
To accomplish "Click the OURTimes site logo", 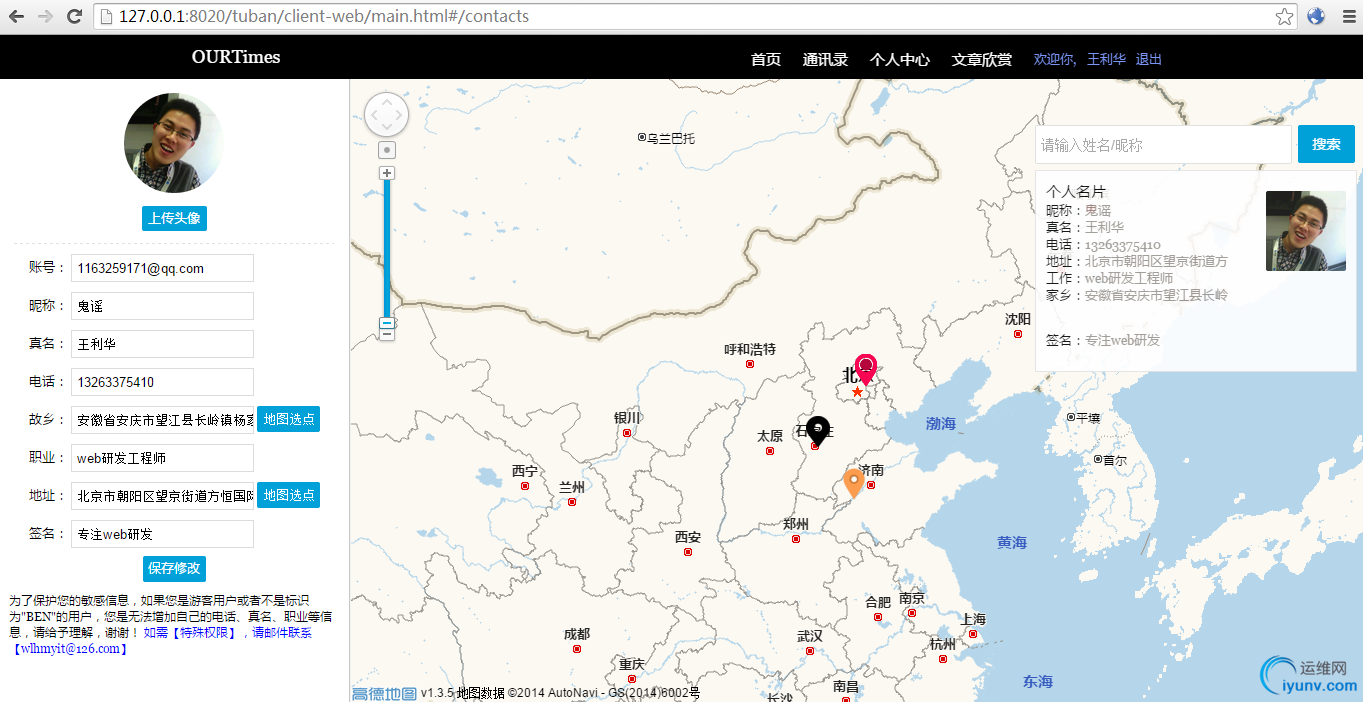I will click(x=236, y=57).
